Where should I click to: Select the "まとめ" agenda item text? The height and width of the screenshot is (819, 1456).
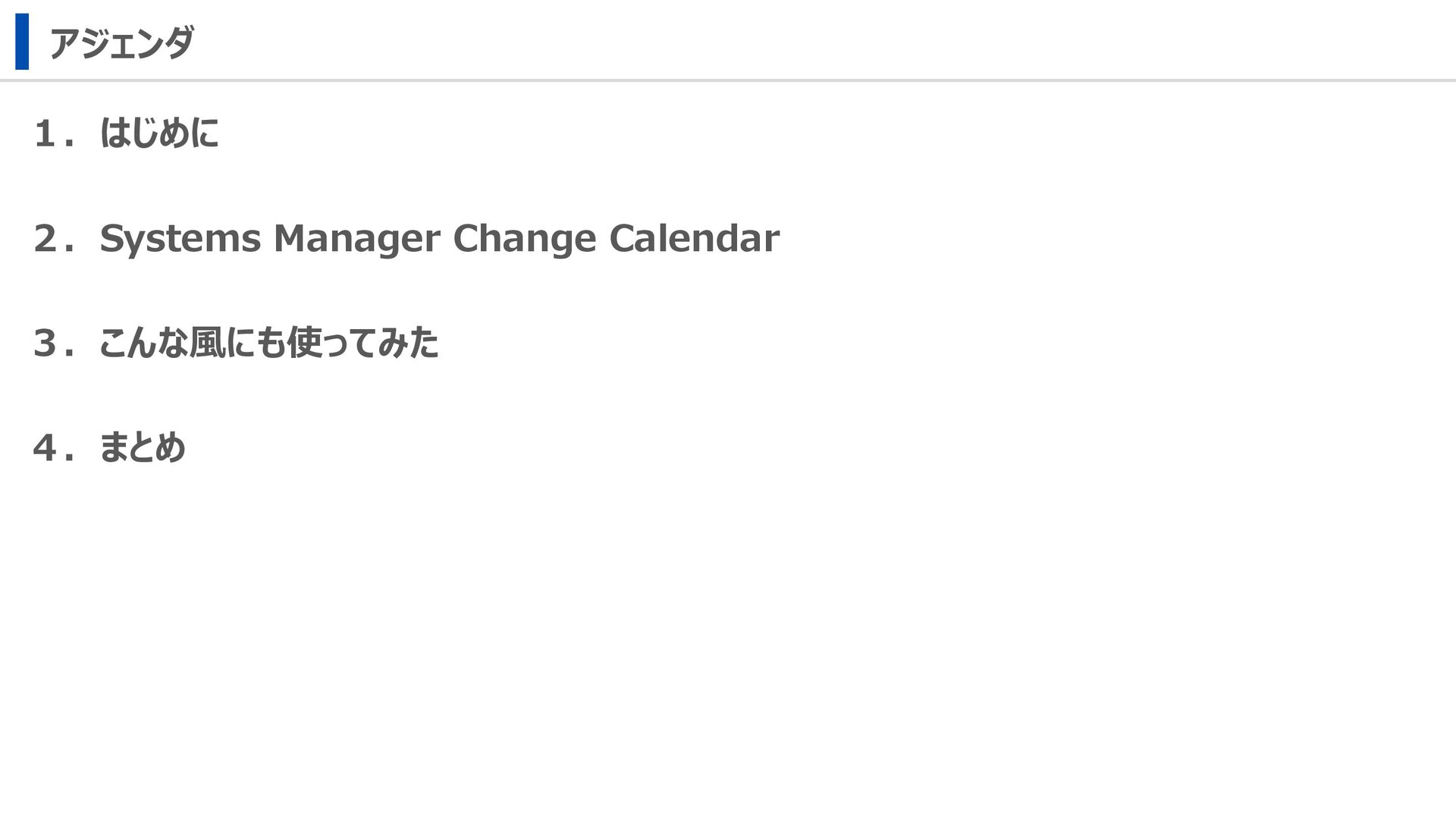(143, 447)
